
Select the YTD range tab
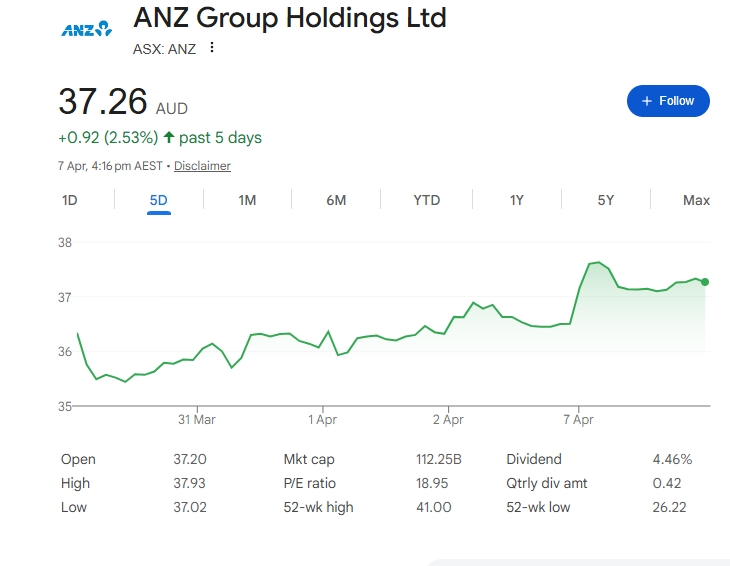point(426,200)
